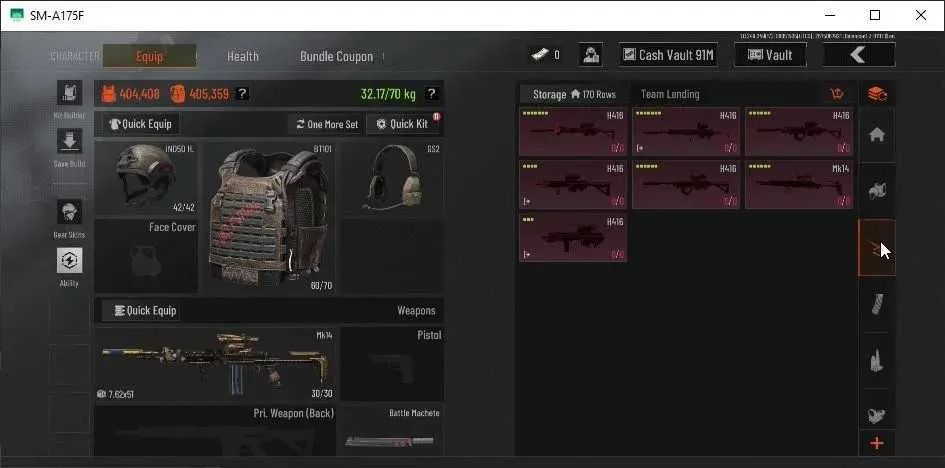945x468 pixels.
Task: Click Quick Equip above the helmet slot
Action: tap(140, 124)
